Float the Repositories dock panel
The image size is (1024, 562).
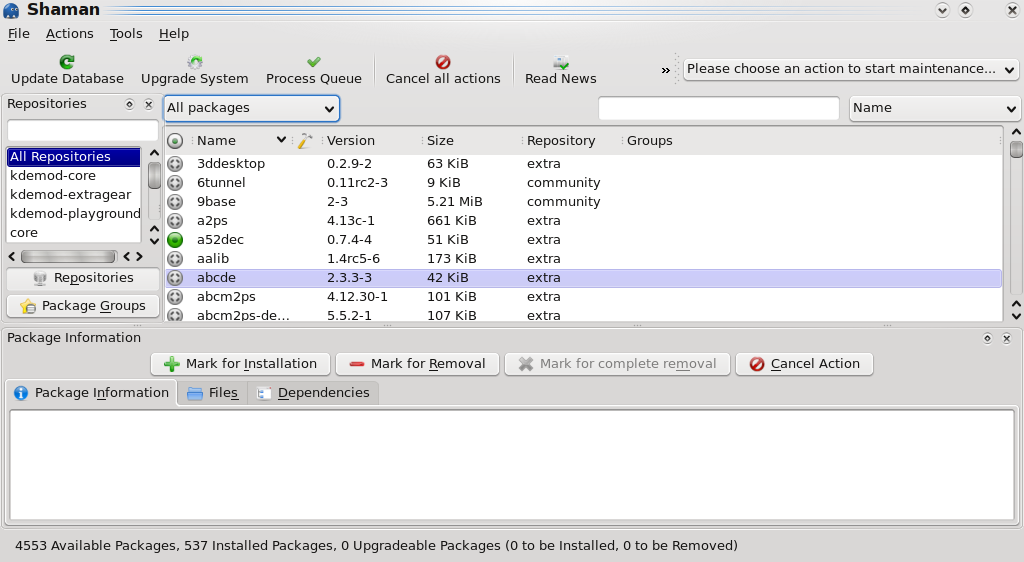click(x=129, y=104)
